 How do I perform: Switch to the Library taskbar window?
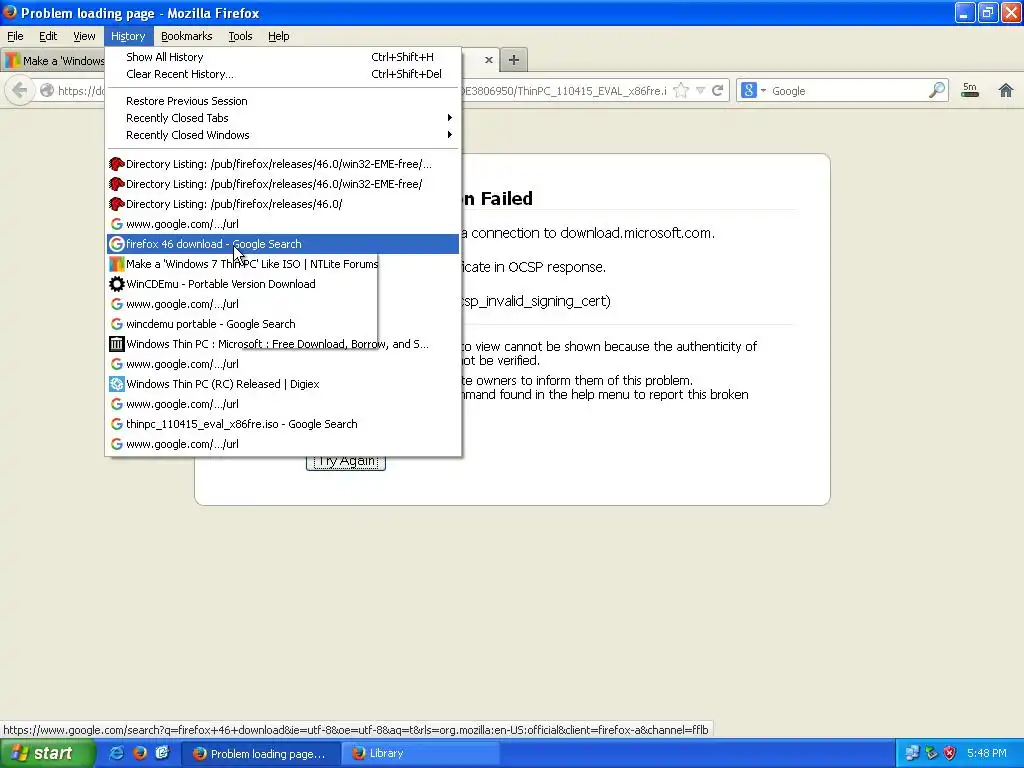[x=421, y=754]
